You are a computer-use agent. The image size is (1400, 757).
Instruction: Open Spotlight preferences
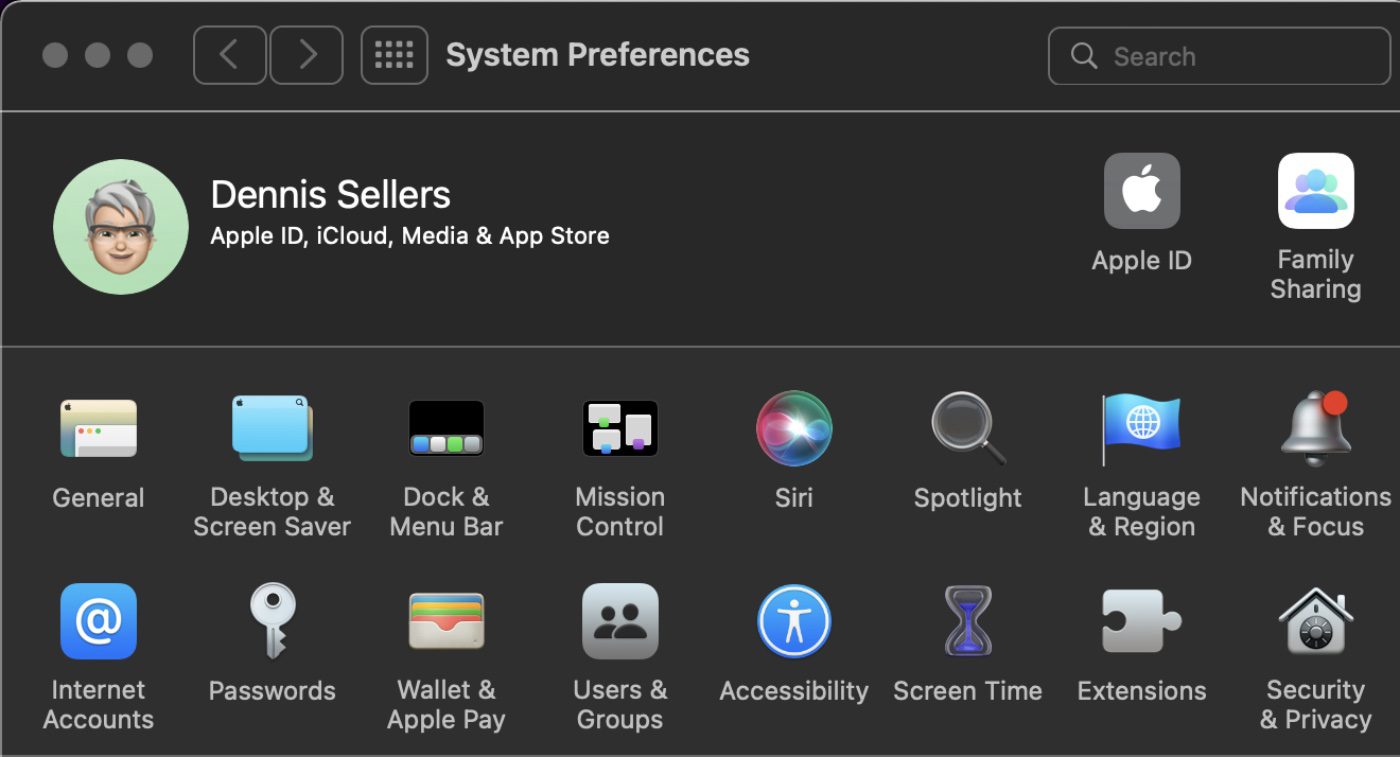(x=968, y=429)
